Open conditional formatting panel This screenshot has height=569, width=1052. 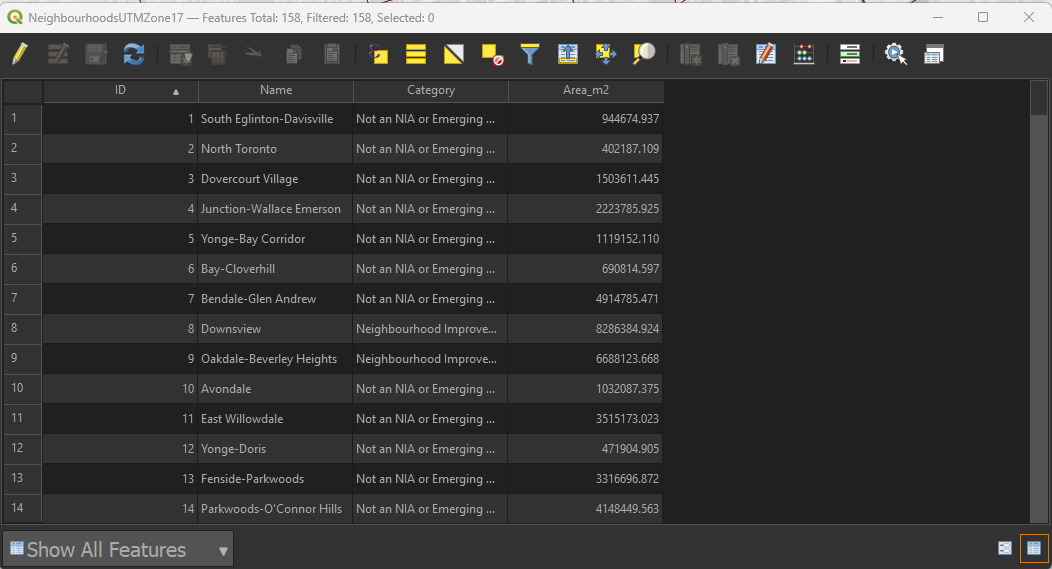[849, 54]
